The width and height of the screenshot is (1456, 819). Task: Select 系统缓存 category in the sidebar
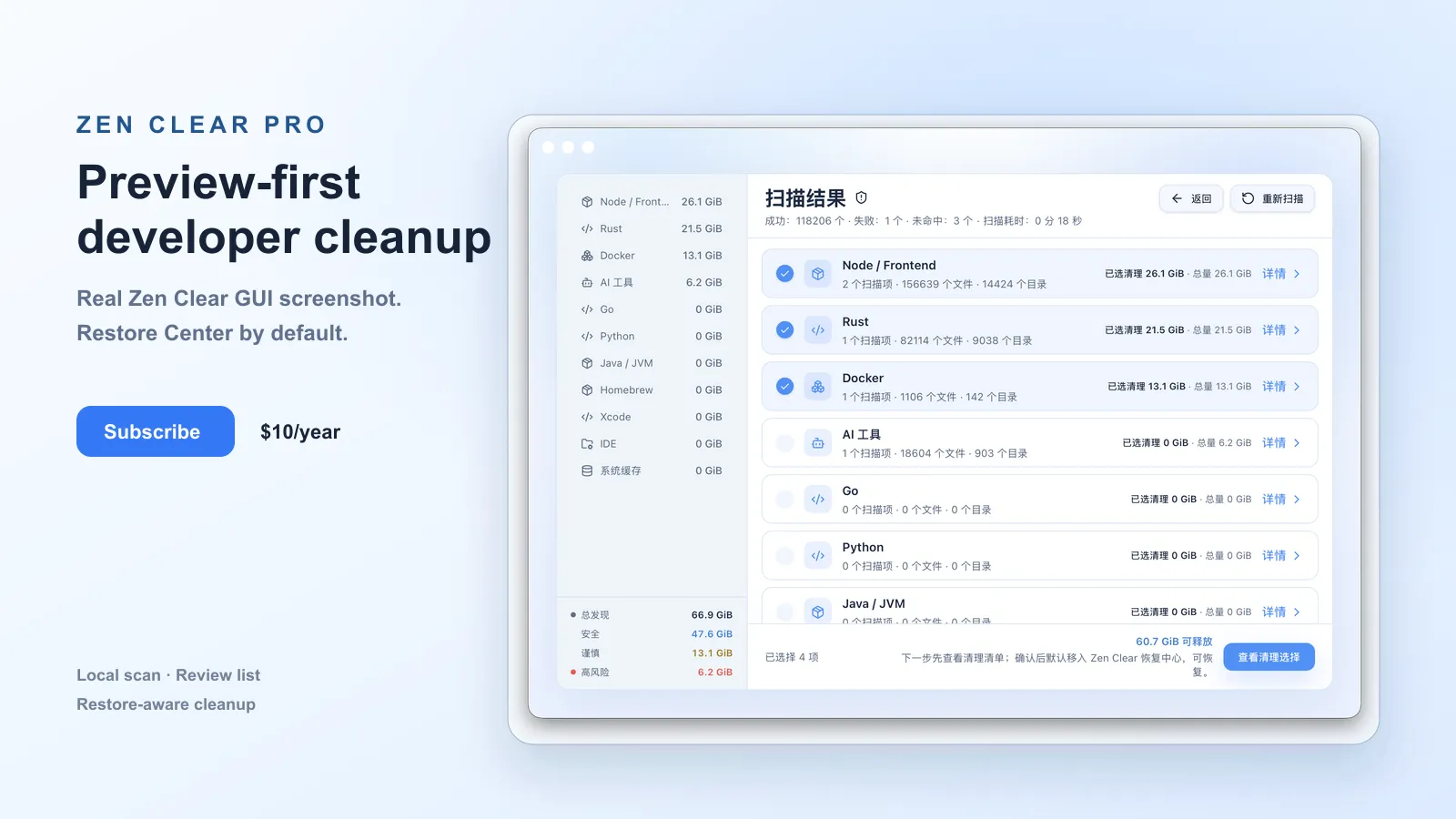[652, 470]
